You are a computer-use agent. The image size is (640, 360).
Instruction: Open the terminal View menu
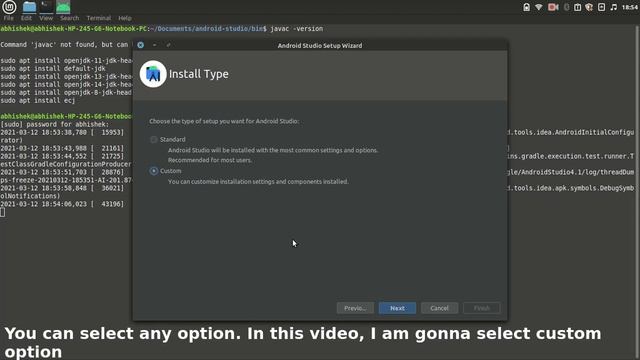click(46, 18)
